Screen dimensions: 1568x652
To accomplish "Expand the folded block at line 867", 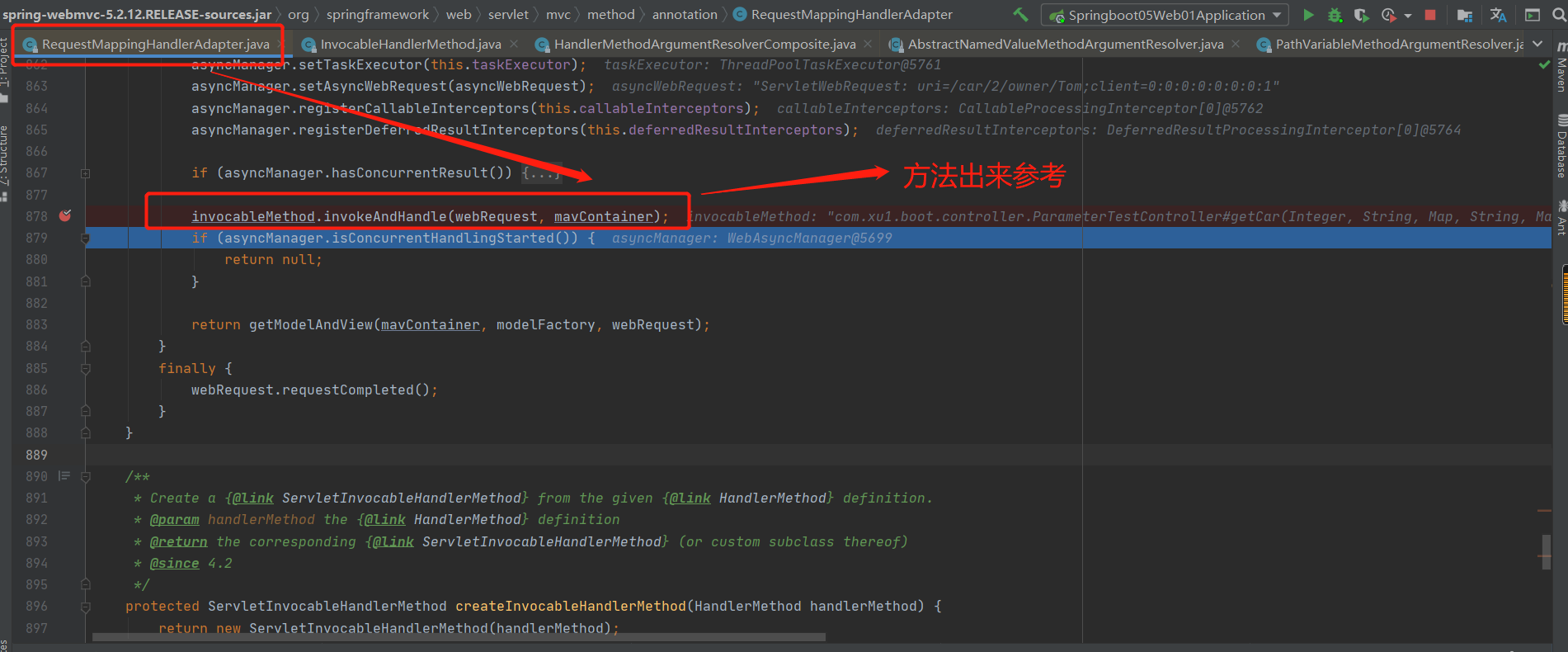I will (85, 173).
